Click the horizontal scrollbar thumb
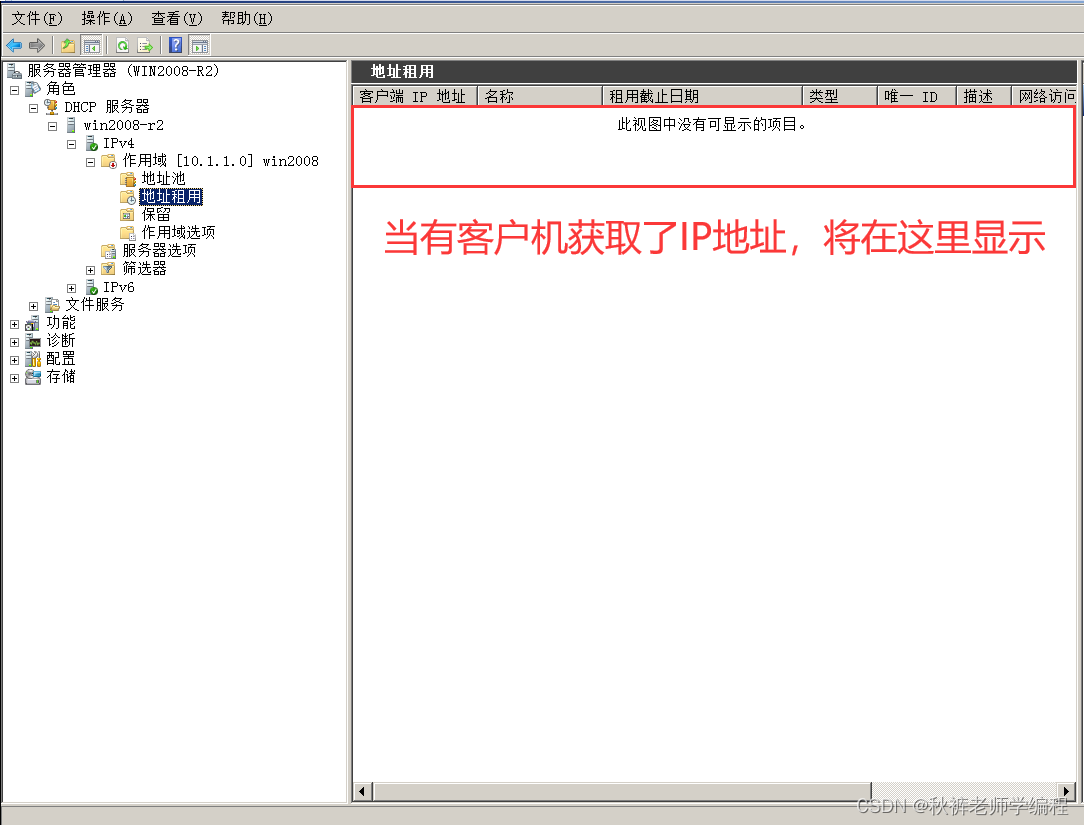This screenshot has width=1084, height=825. point(622,791)
